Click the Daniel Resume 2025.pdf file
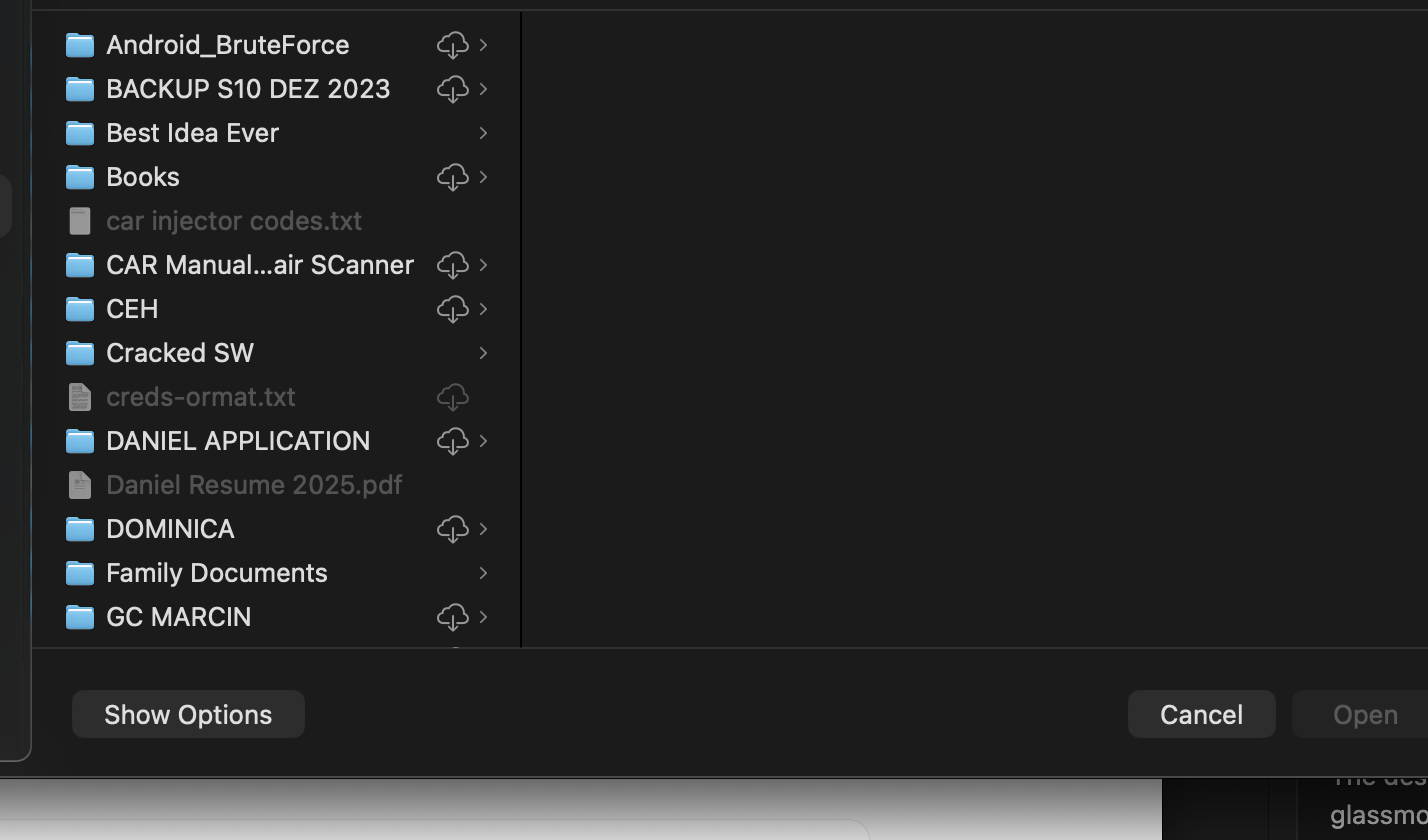The width and height of the screenshot is (1428, 840). point(254,485)
